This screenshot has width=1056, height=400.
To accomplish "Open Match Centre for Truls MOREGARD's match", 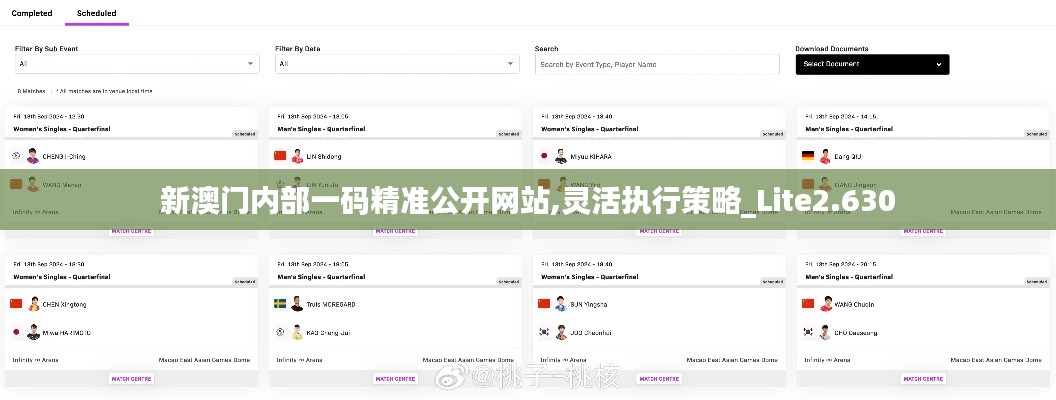I will coord(395,379).
